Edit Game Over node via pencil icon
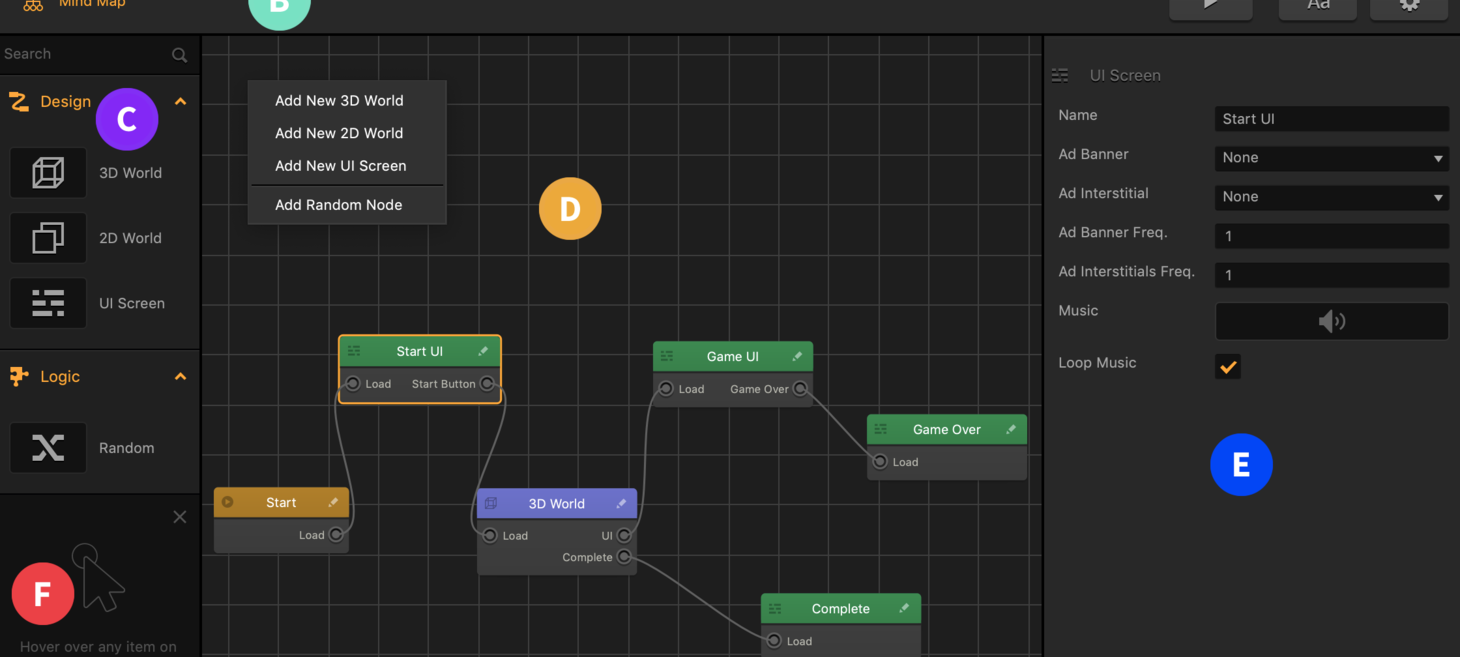1460x657 pixels. pos(1011,429)
